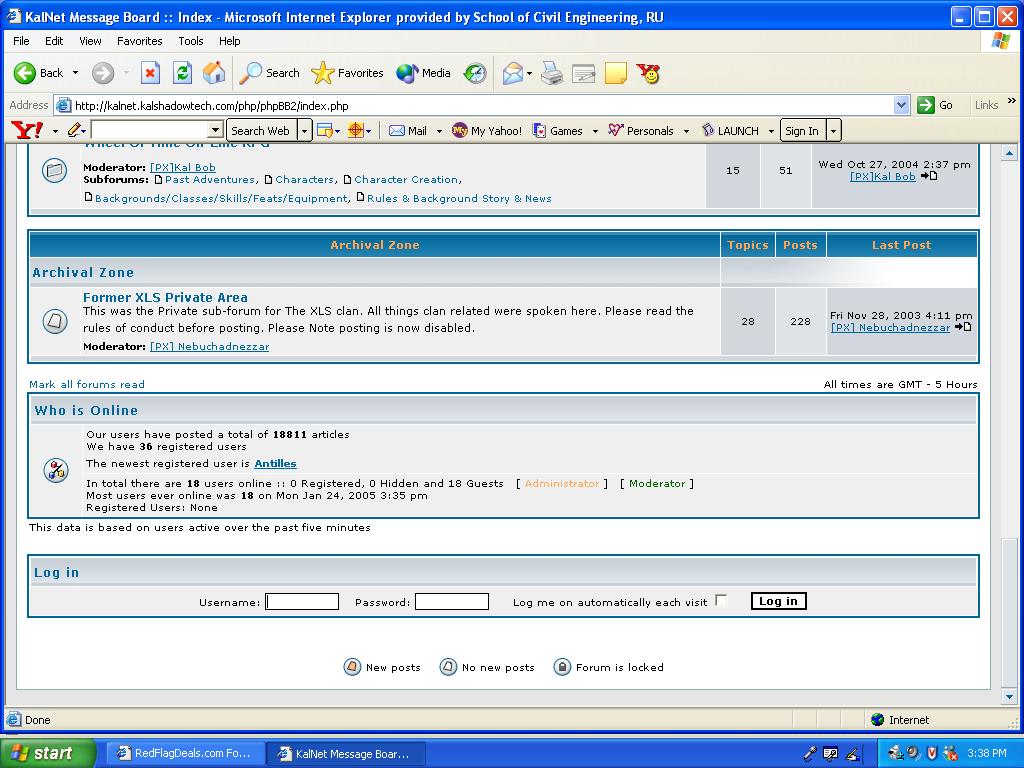Click the Yahoo toolbar pencil highlighter icon
This screenshot has height=768, width=1024.
[73, 131]
